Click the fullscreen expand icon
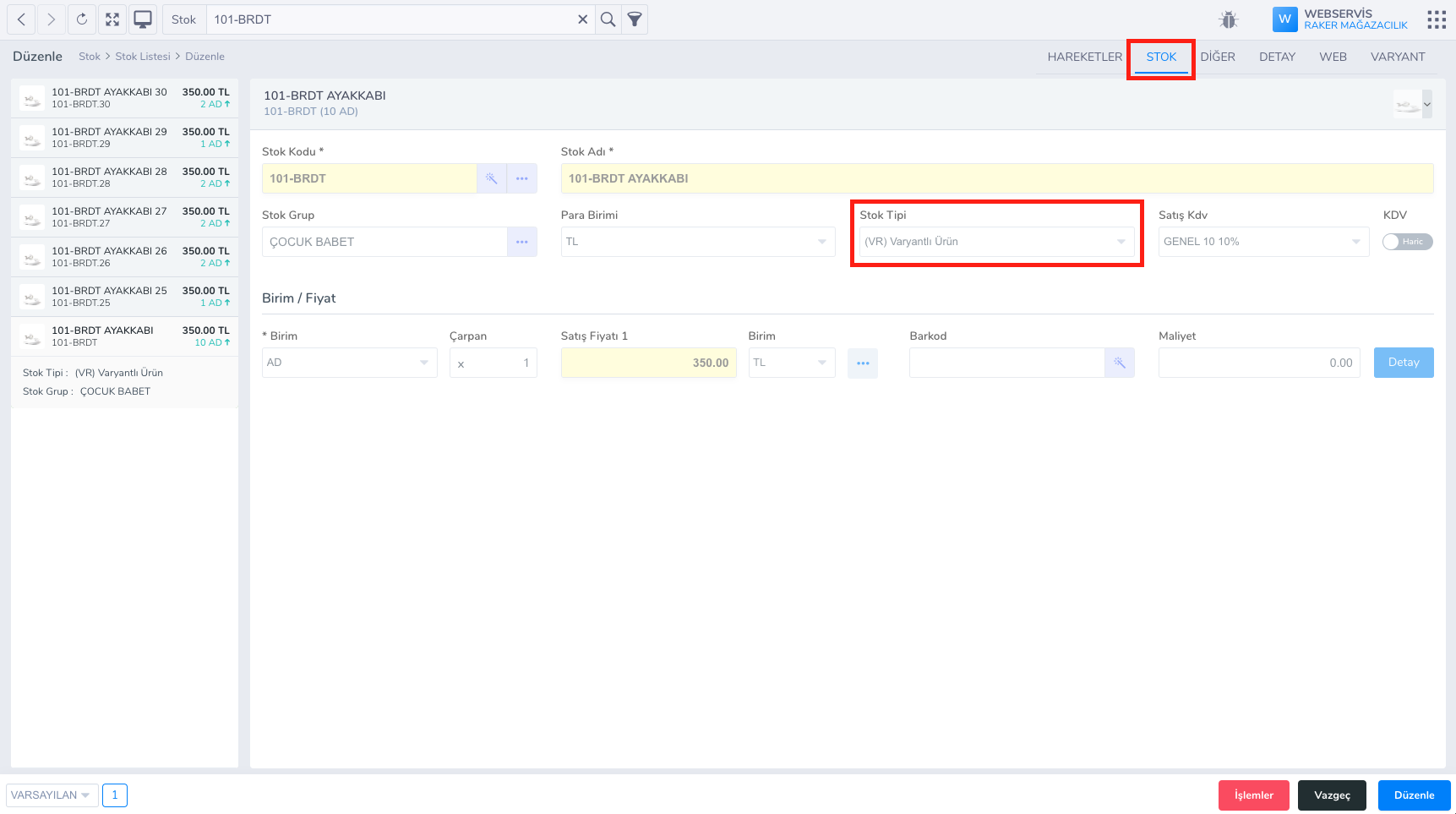1456x814 pixels. coord(112,19)
